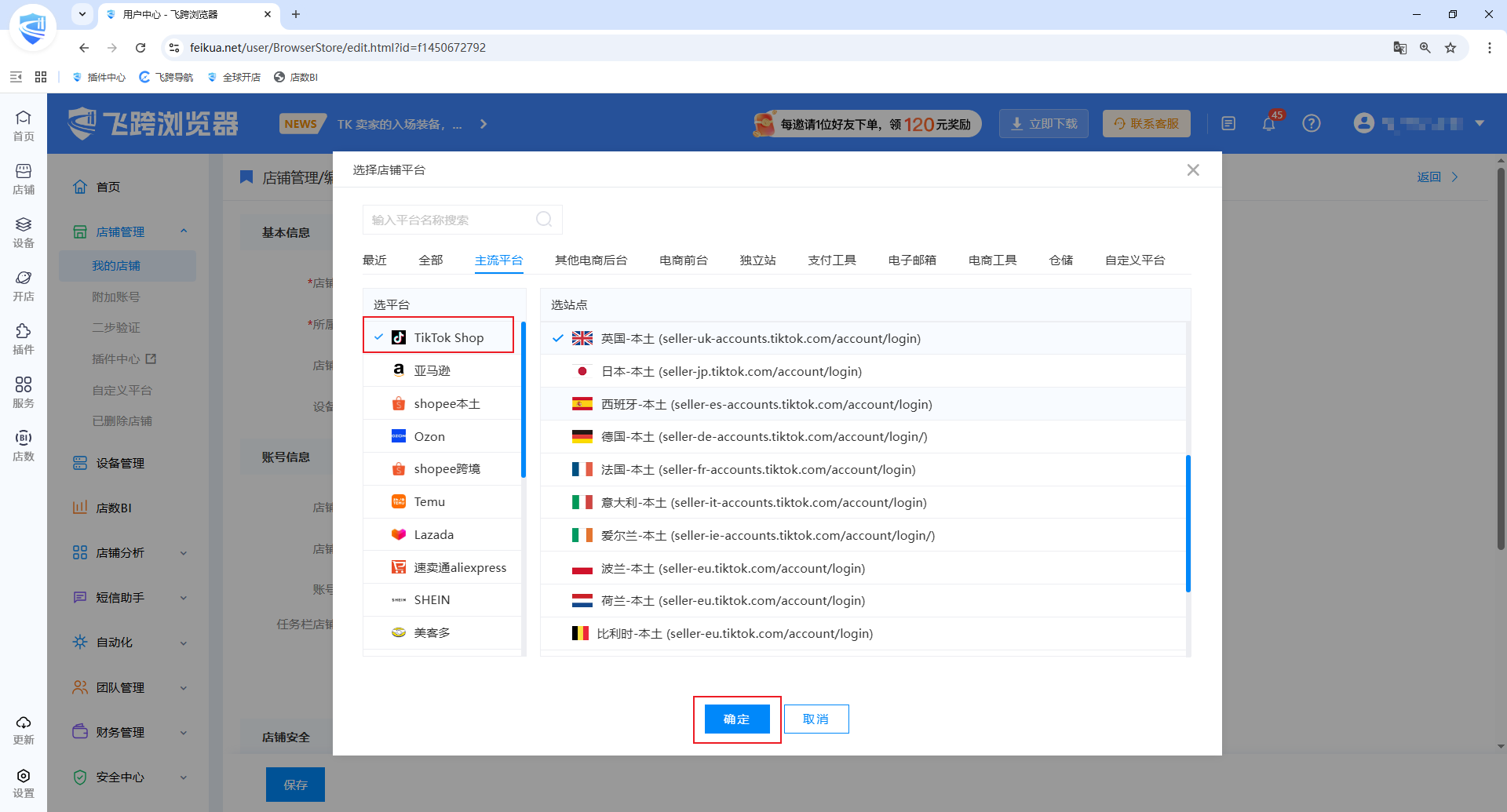
Task: Collapse the 店铺管理 menu
Action: (x=184, y=231)
